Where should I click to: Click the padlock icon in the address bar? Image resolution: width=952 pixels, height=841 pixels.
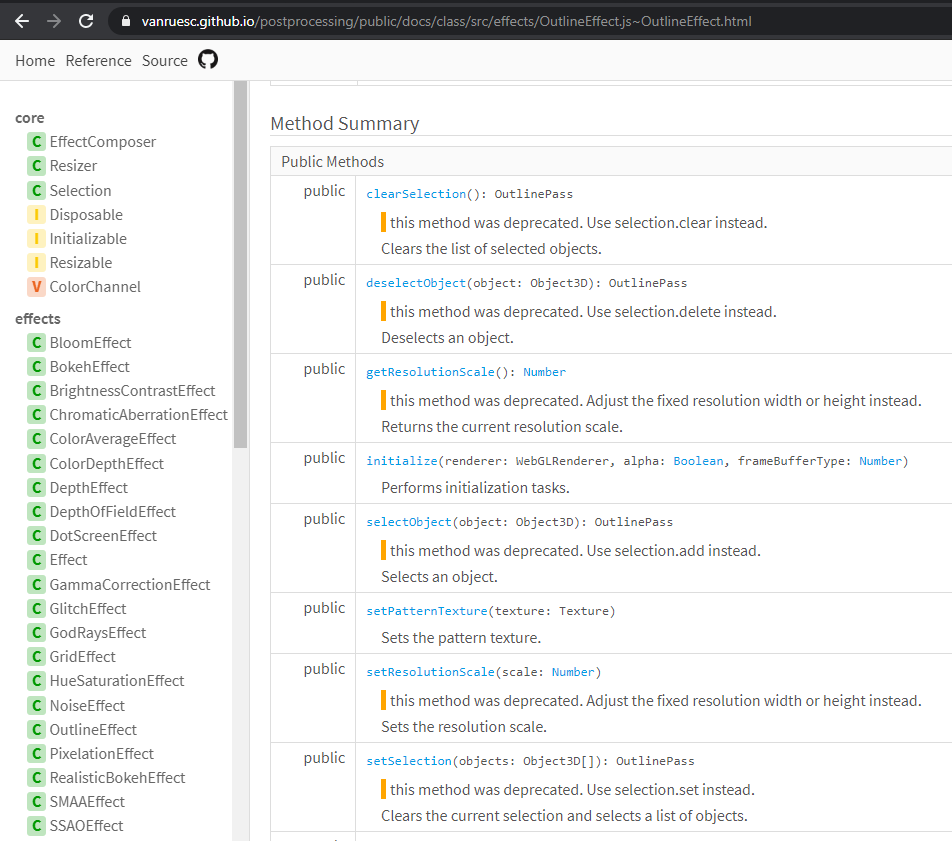(x=125, y=19)
